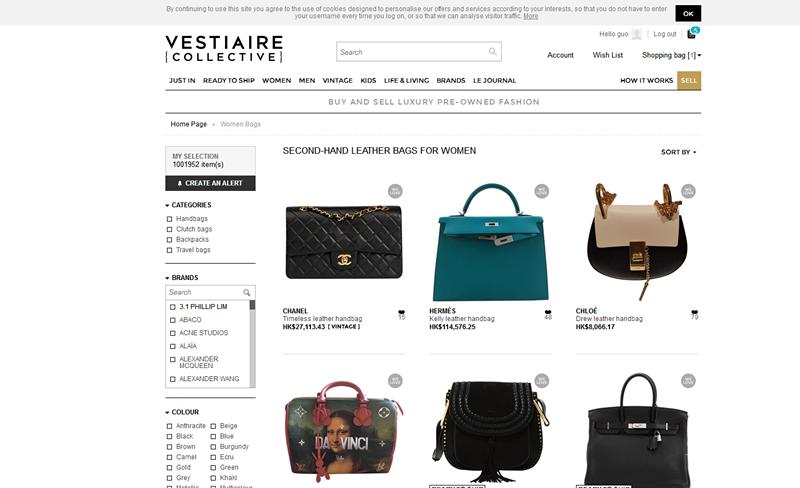The width and height of the screenshot is (800, 488).
Task: Click the user avatar next to Hello guo
Action: click(636, 34)
